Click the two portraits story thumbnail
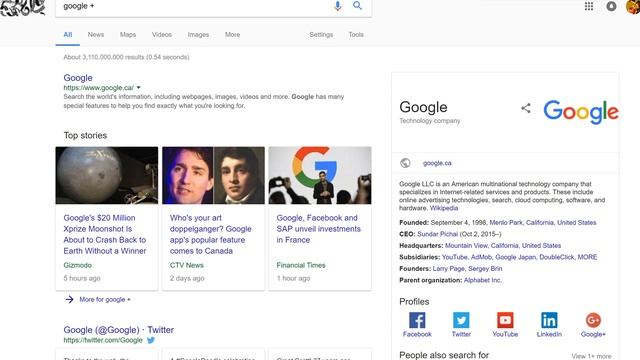Image resolution: width=640 pixels, height=360 pixels. [x=213, y=175]
